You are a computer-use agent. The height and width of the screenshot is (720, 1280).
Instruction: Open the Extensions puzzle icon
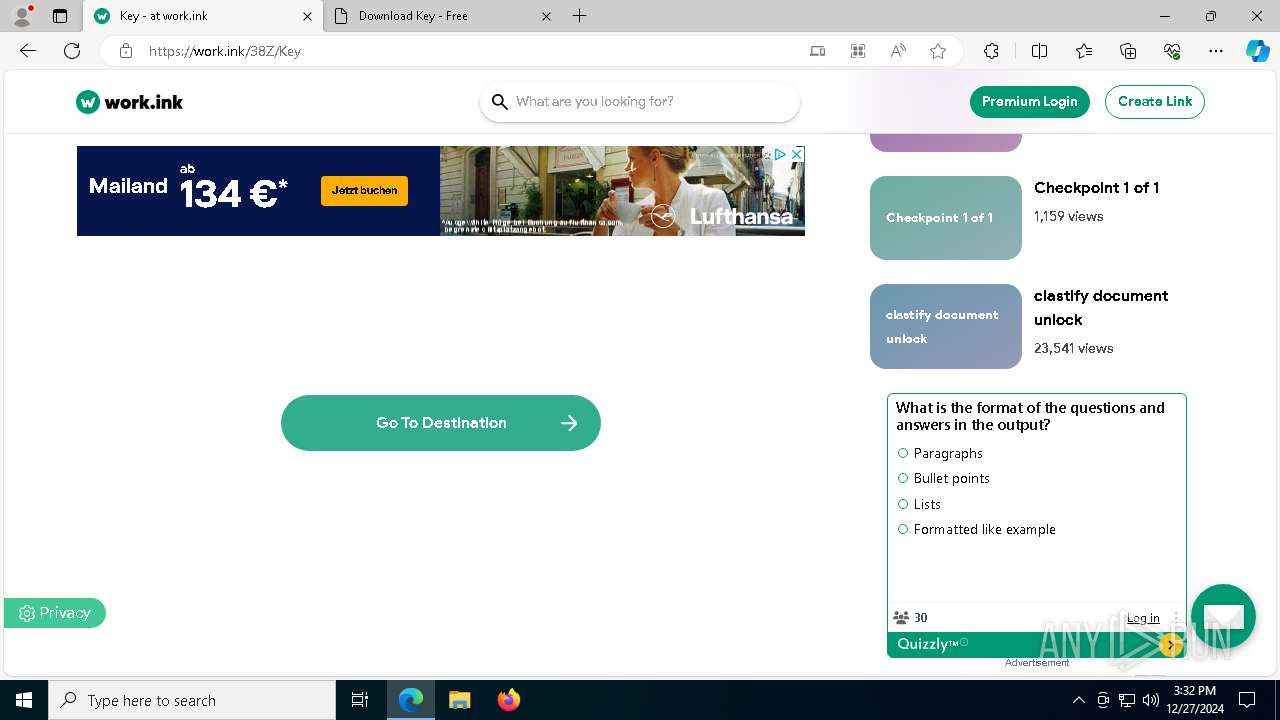(x=991, y=51)
